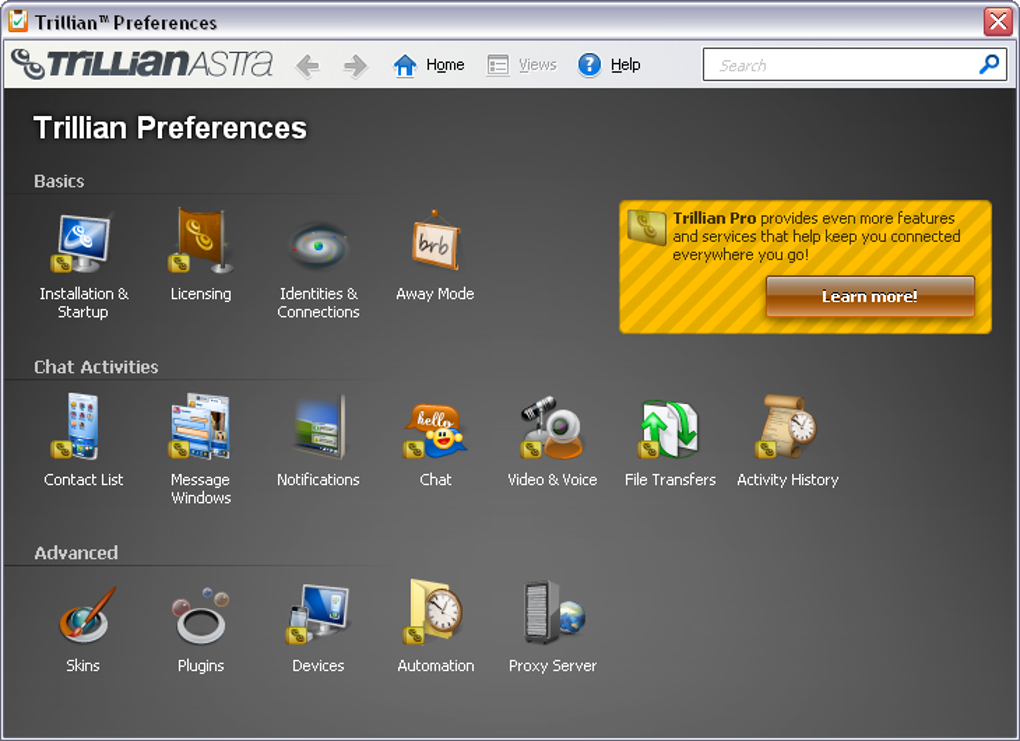Image resolution: width=1020 pixels, height=741 pixels.
Task: Click the Trillian Astra logo
Action: 142,64
